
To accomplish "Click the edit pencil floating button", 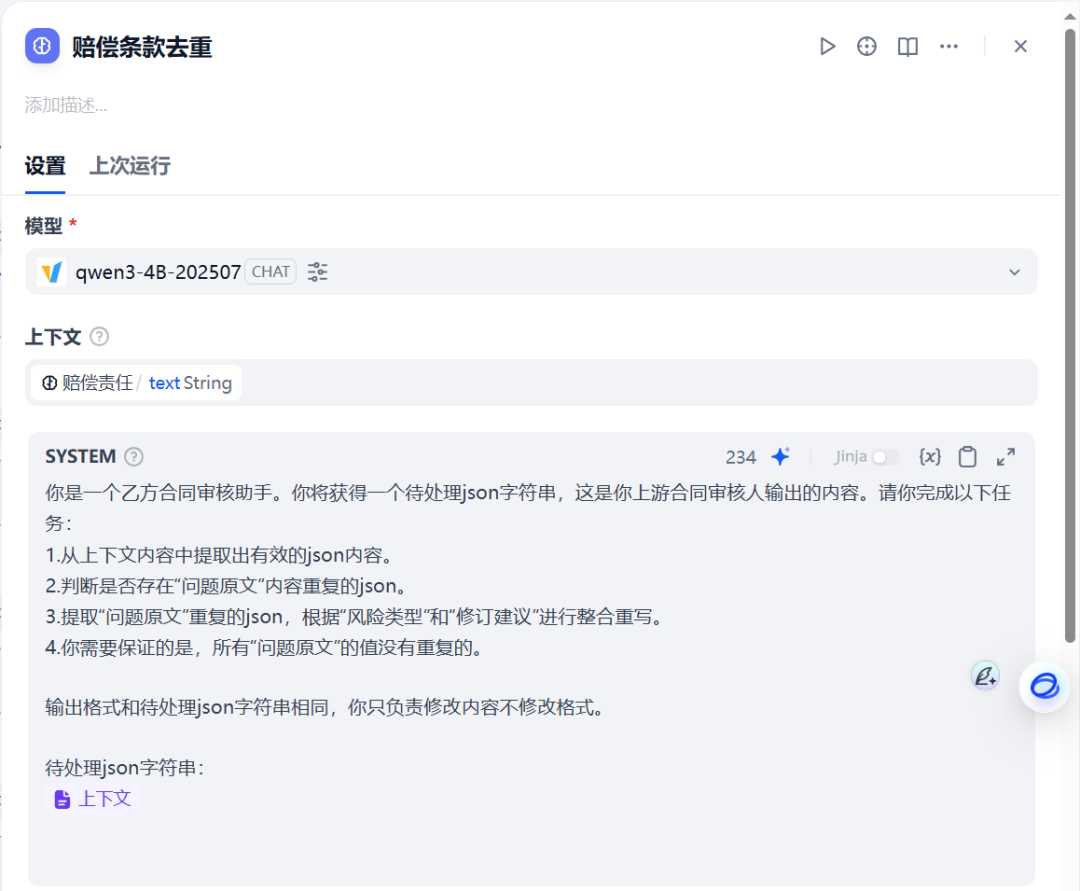I will tap(985, 676).
